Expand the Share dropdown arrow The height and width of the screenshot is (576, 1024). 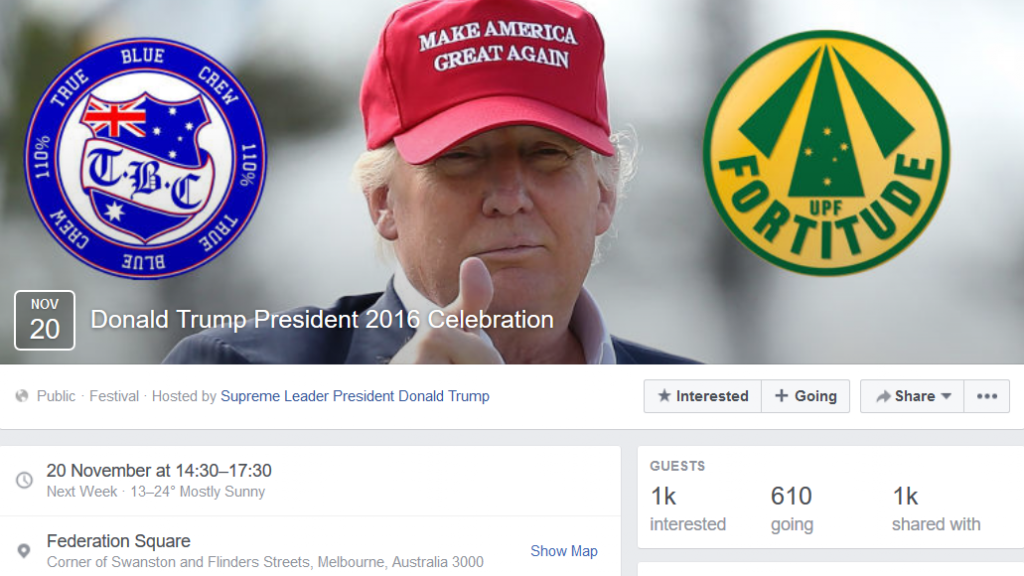pos(946,396)
